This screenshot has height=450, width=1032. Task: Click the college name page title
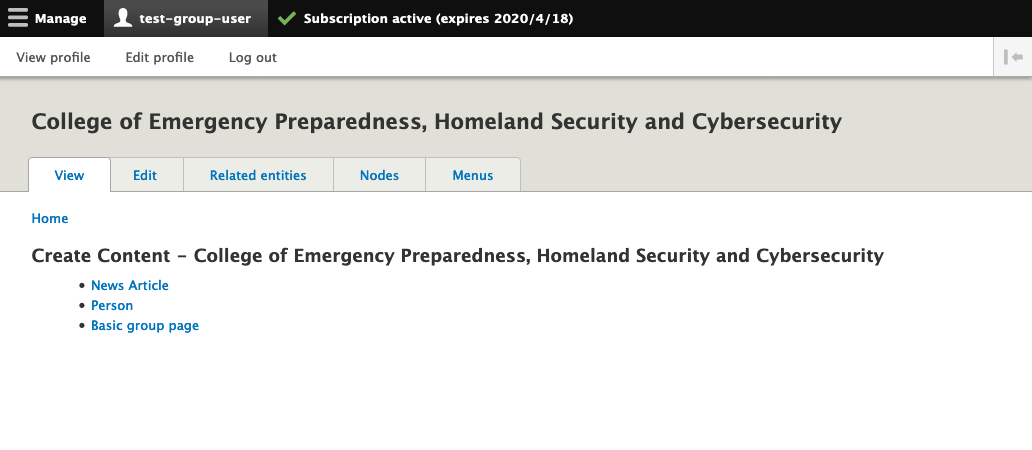tap(436, 122)
